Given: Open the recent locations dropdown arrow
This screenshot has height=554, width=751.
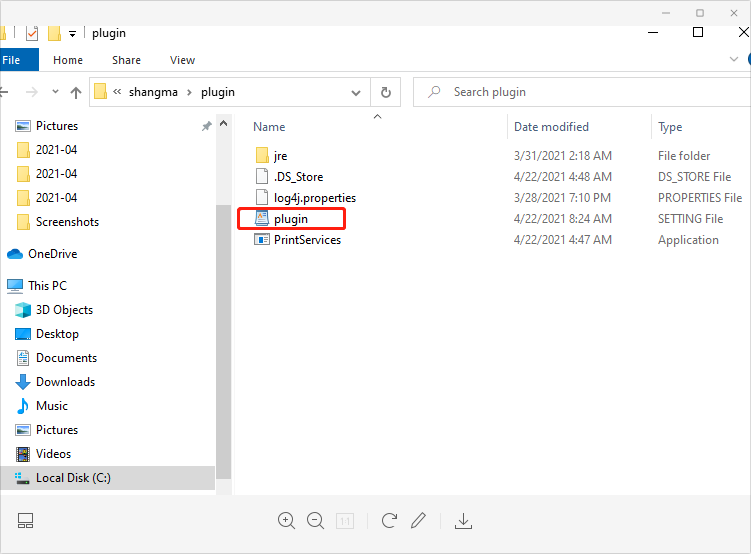Looking at the screenshot, I should (55, 91).
